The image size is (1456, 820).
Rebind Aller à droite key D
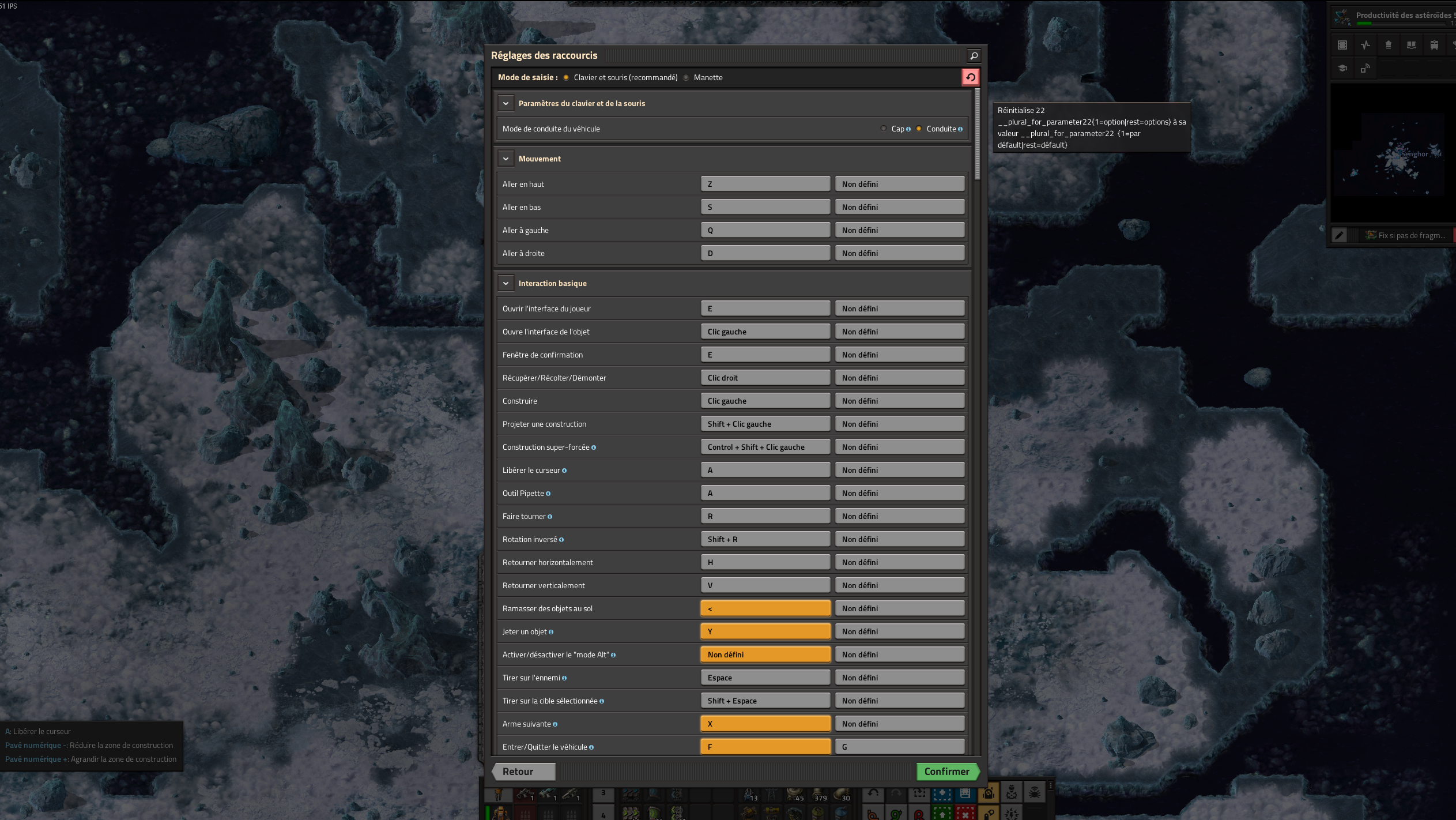765,253
